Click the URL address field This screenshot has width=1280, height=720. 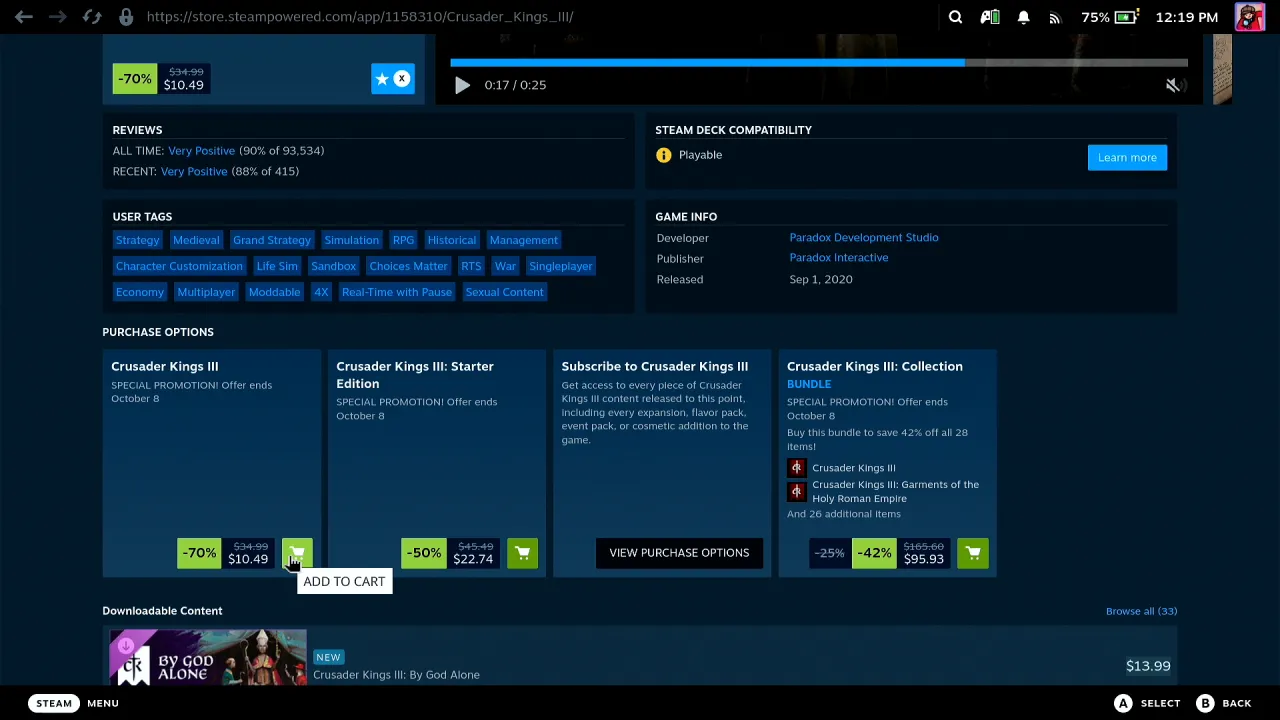360,17
